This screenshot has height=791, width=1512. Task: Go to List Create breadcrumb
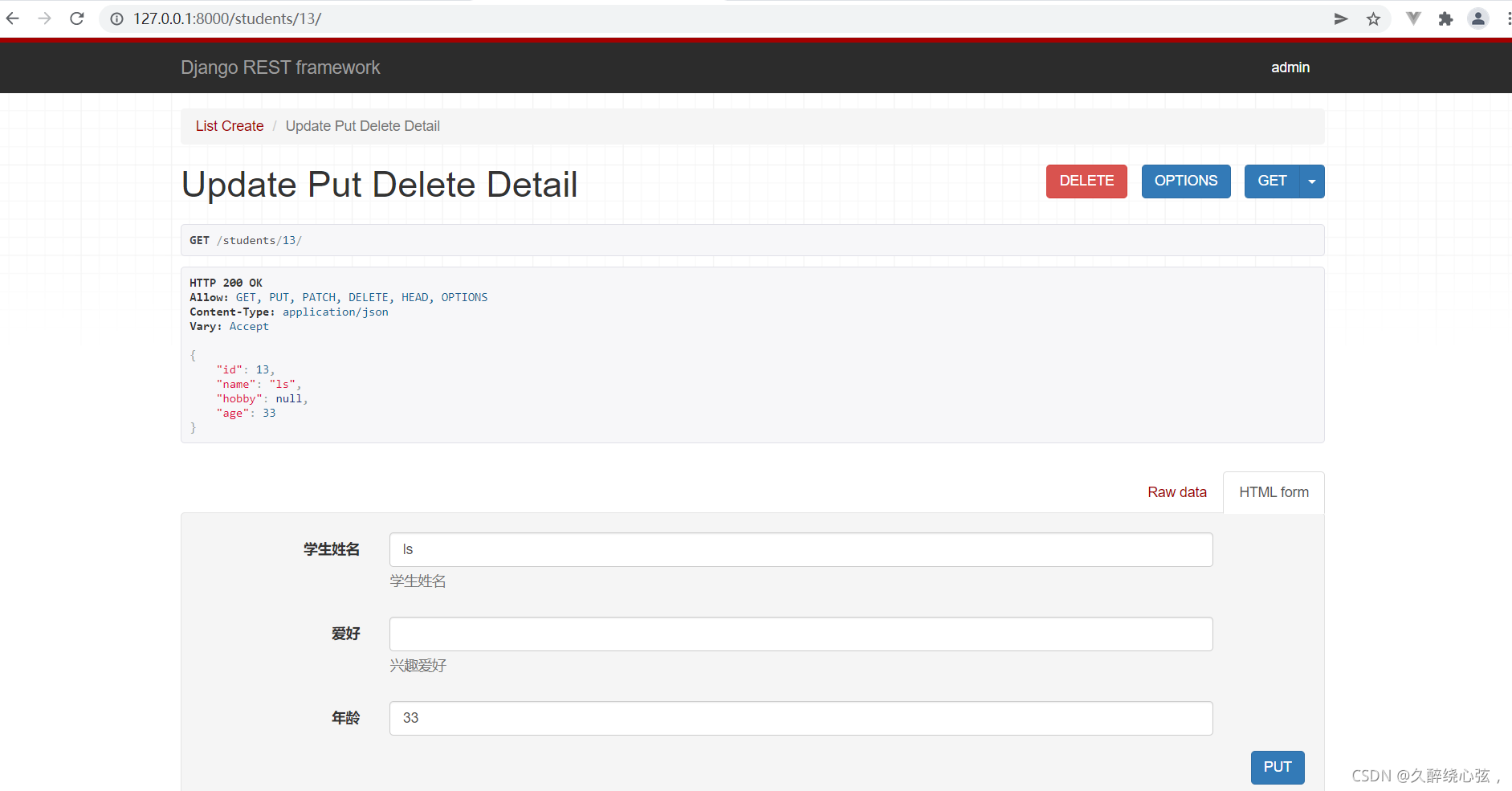point(230,126)
